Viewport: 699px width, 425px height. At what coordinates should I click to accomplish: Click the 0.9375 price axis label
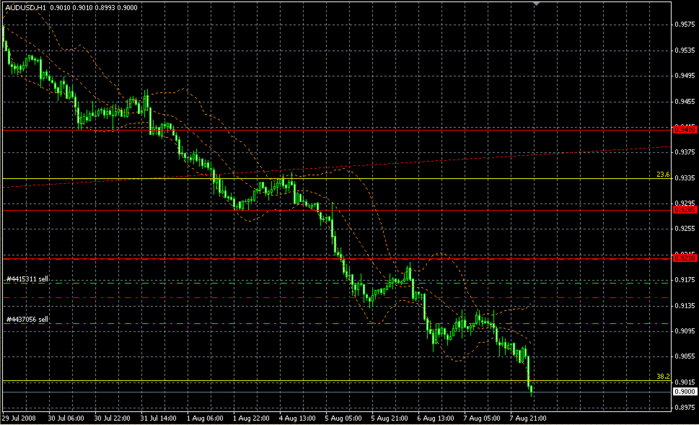(685, 152)
